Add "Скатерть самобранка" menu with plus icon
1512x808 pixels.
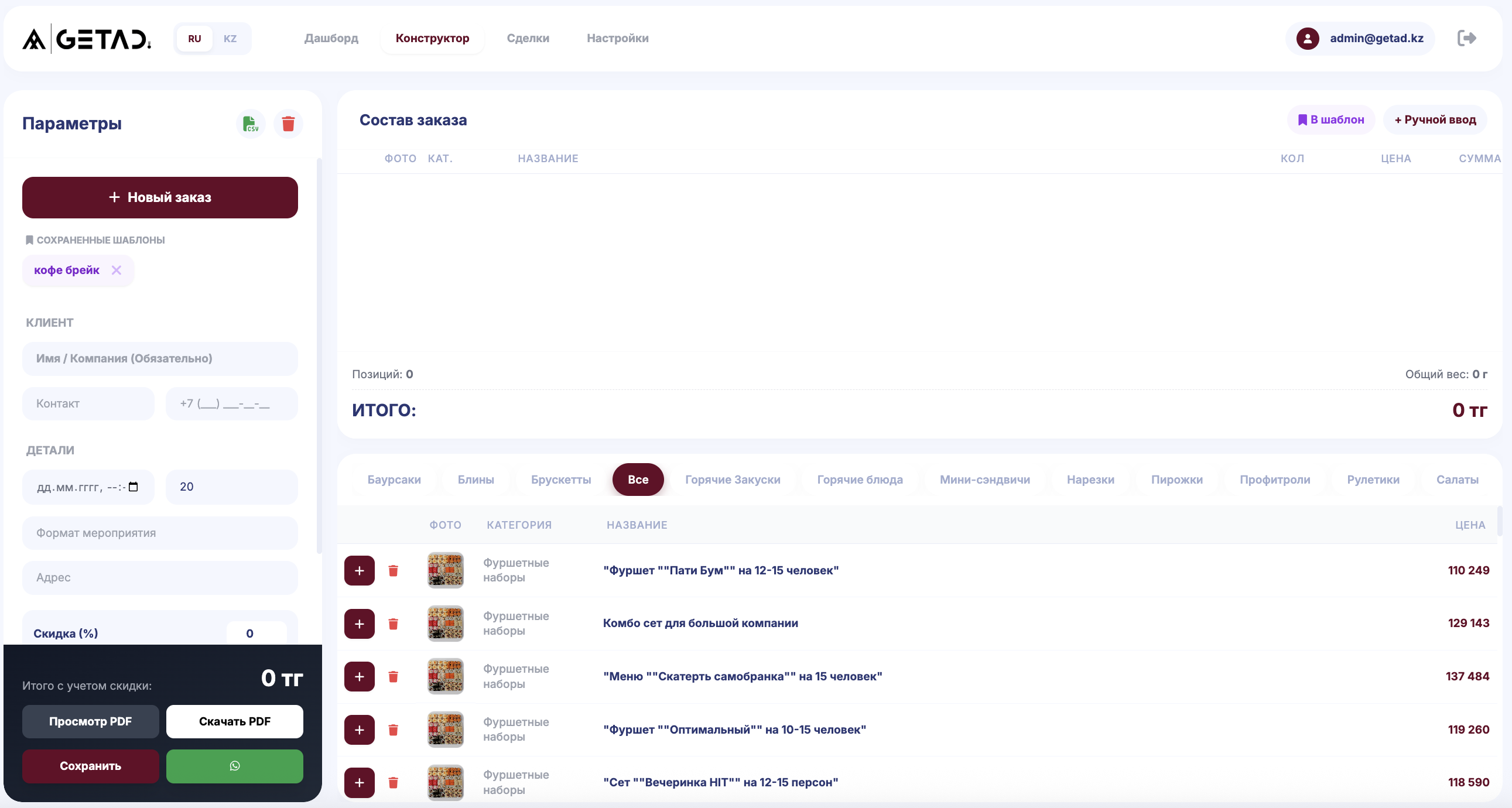coord(359,677)
